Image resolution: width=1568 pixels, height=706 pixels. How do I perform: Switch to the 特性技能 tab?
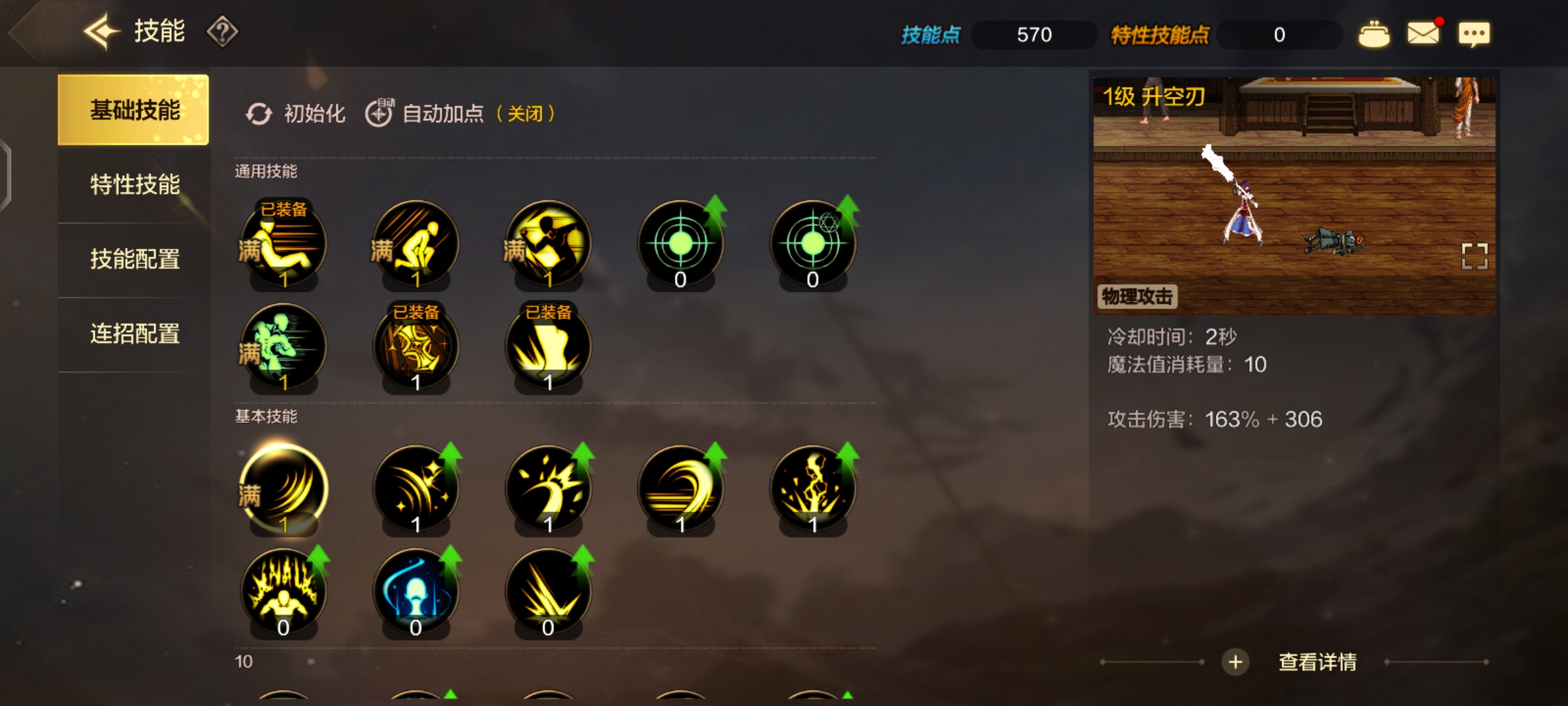pyautogui.click(x=134, y=185)
